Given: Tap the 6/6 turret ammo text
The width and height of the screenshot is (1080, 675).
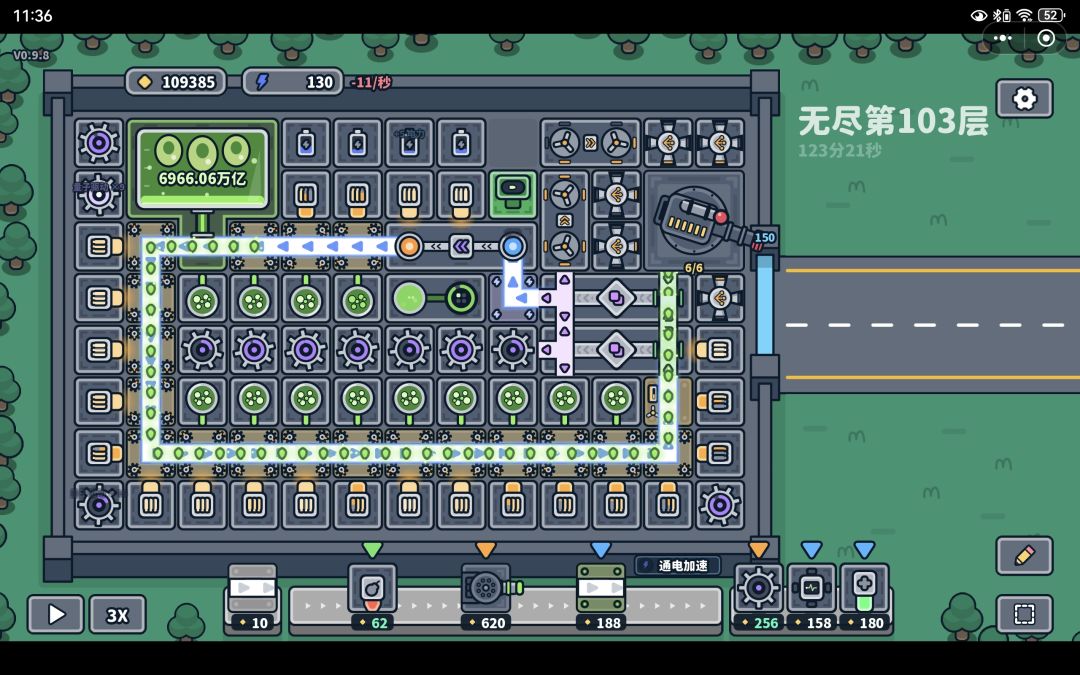Looking at the screenshot, I should coord(694,268).
